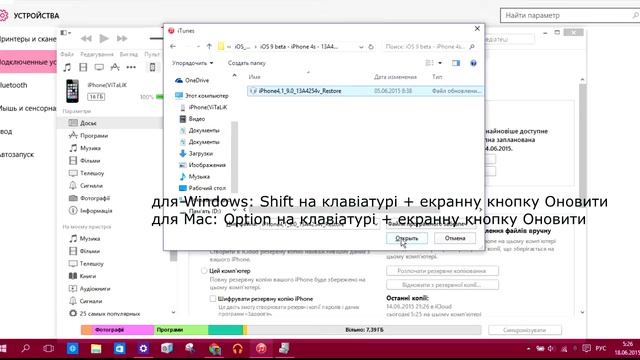640x360 pixels.
Task: Switch to TV shows icon in iTunes
Action: pyautogui.click(x=99, y=67)
